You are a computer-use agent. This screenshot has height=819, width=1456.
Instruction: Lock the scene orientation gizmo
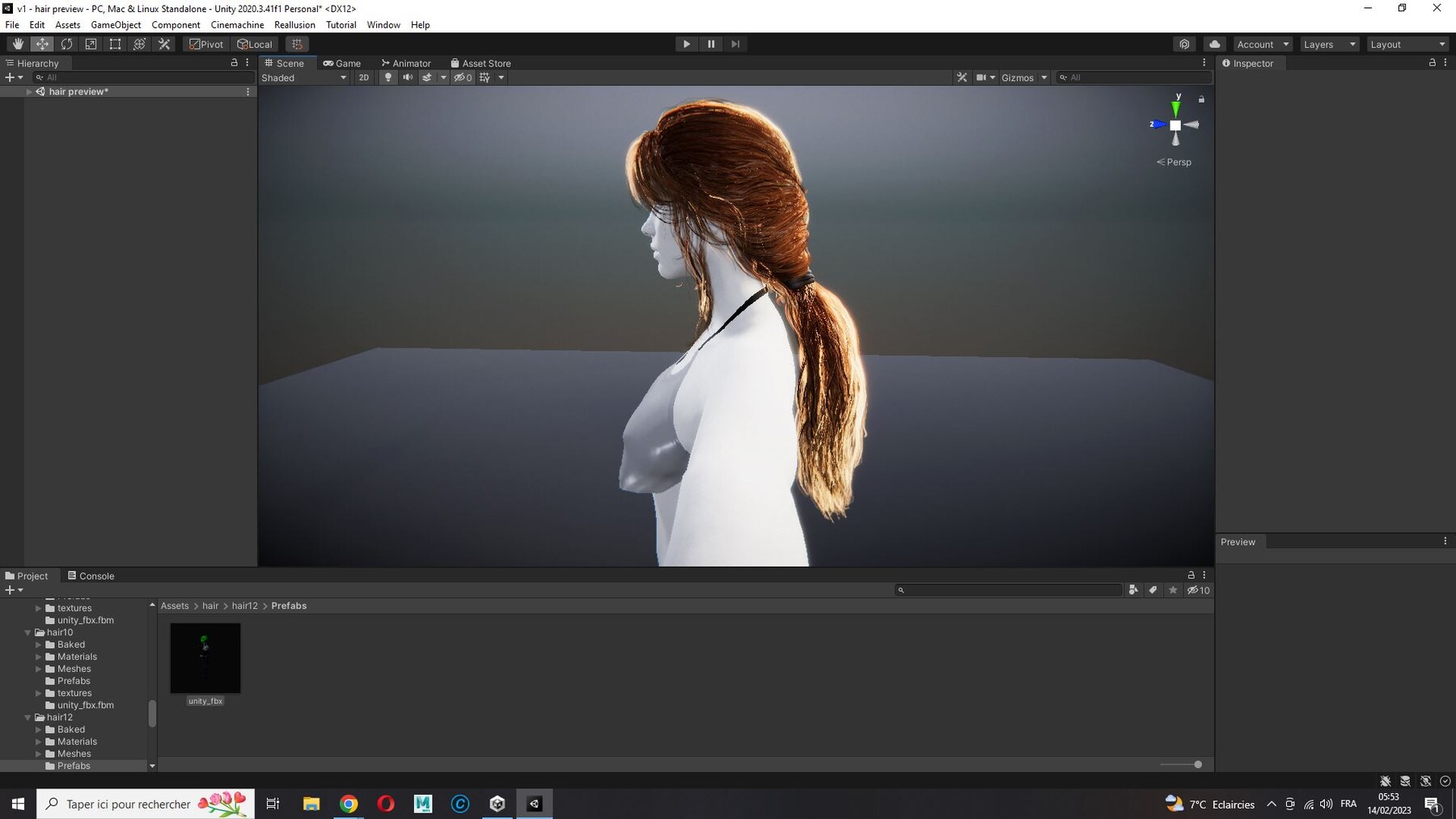1201,99
